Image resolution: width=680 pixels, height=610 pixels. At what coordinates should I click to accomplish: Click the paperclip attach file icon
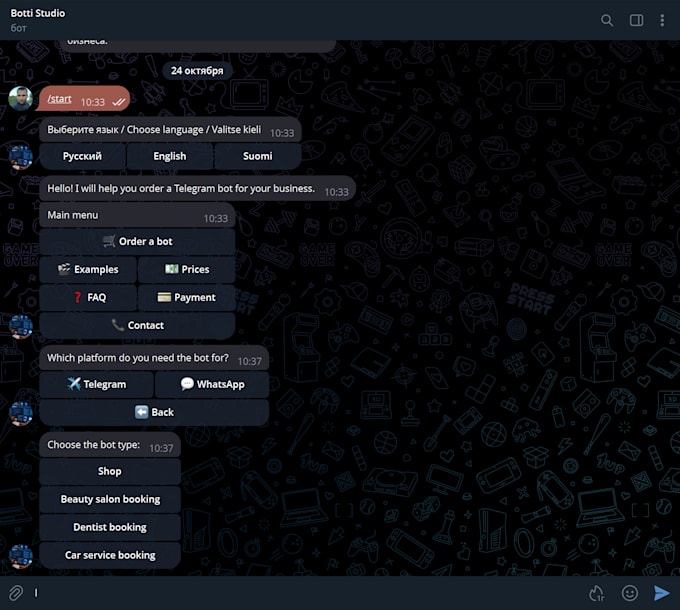pyautogui.click(x=16, y=593)
